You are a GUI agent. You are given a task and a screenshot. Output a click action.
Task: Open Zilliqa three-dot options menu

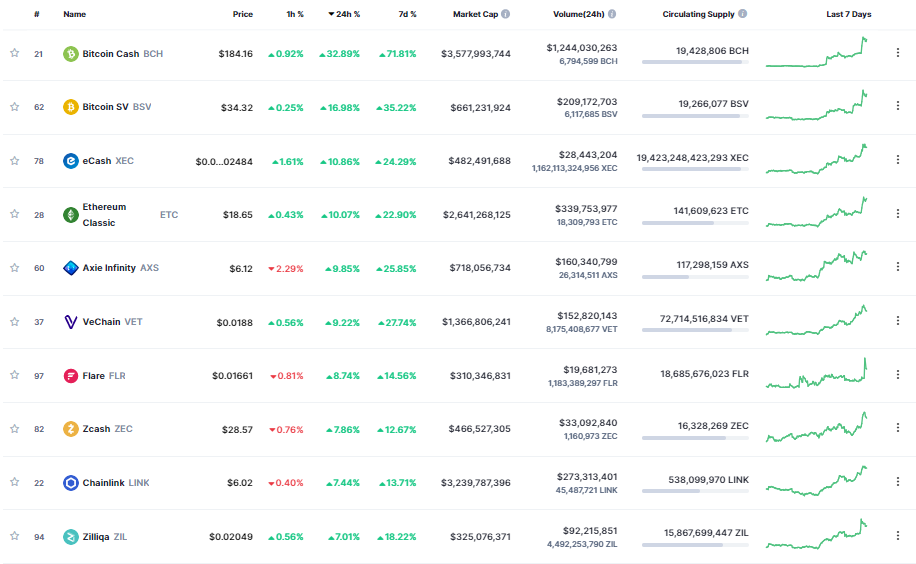[898, 535]
